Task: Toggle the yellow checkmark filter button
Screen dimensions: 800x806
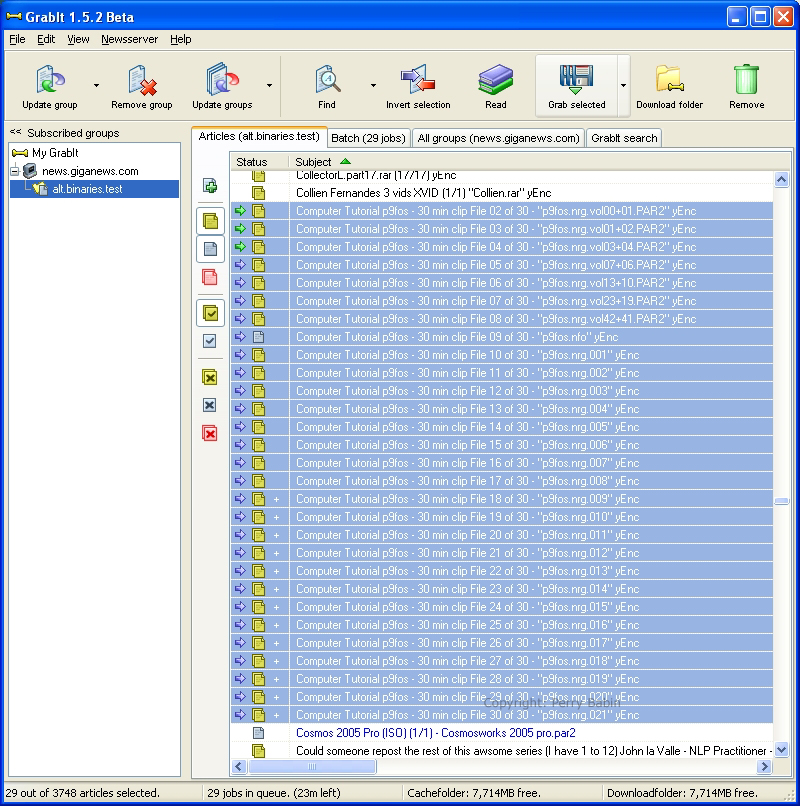Action: click(x=210, y=313)
